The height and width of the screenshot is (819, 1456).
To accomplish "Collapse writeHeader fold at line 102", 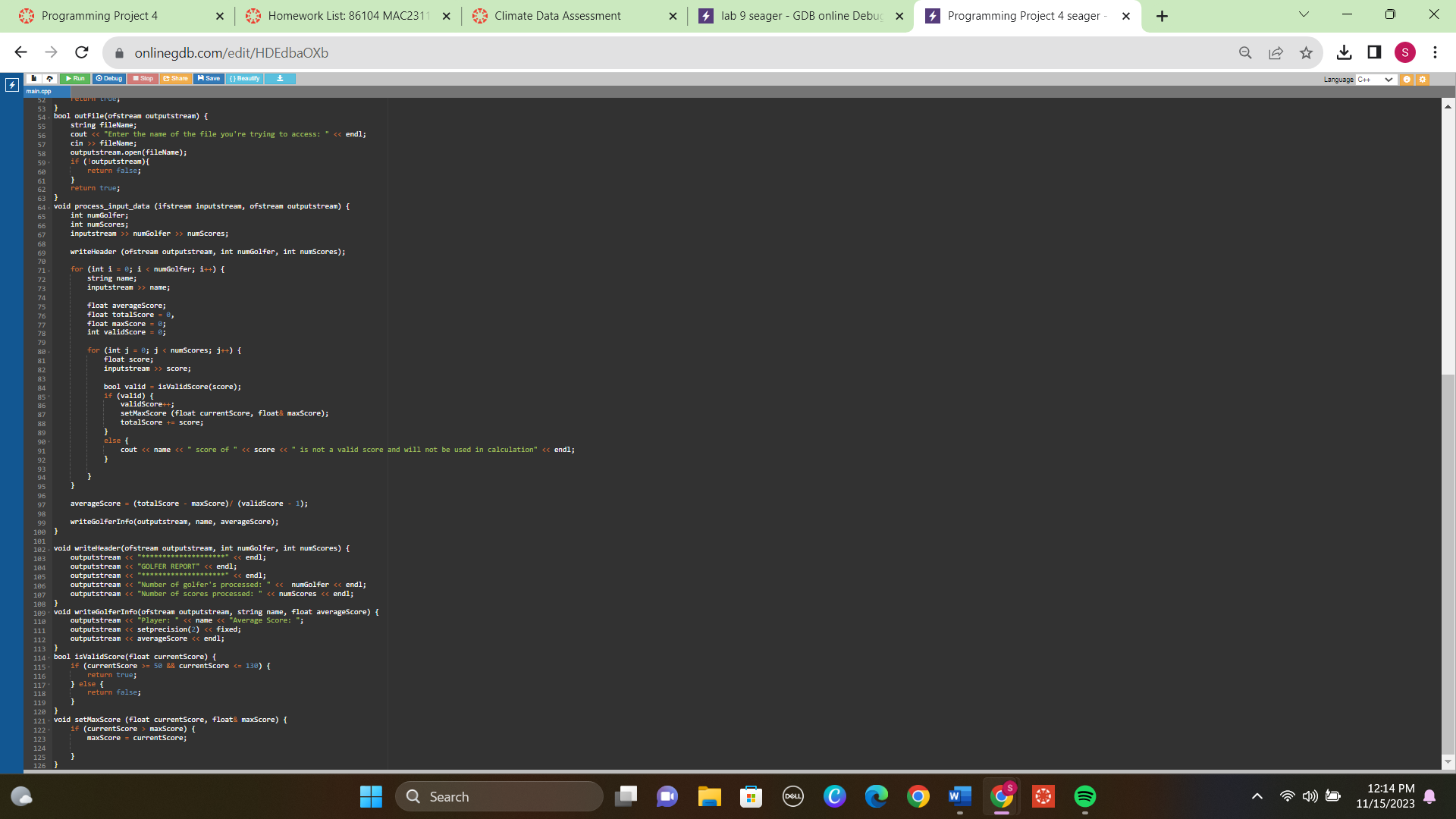I will coord(49,550).
